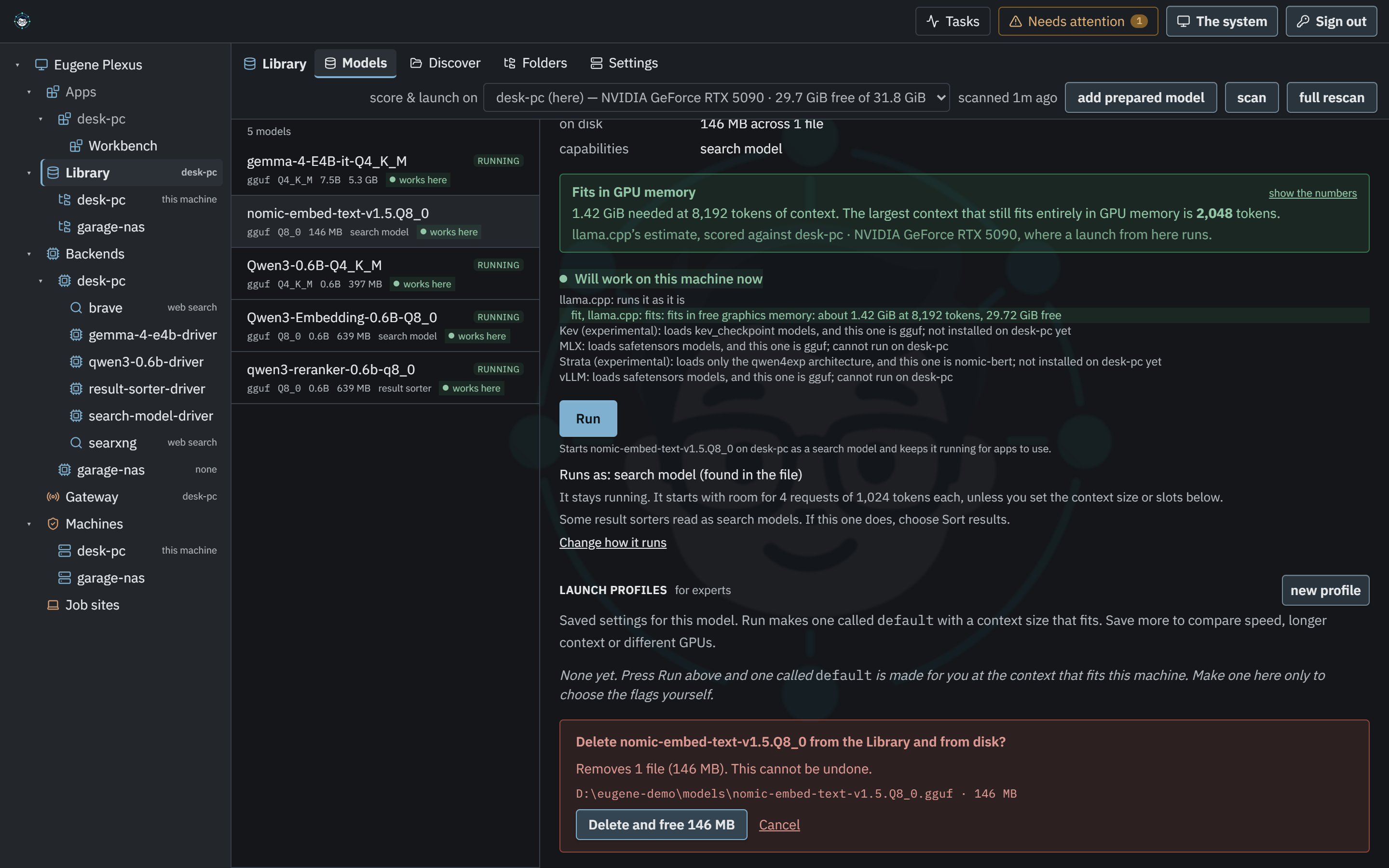
Task: Click Delete and free 146 MB
Action: point(661,825)
